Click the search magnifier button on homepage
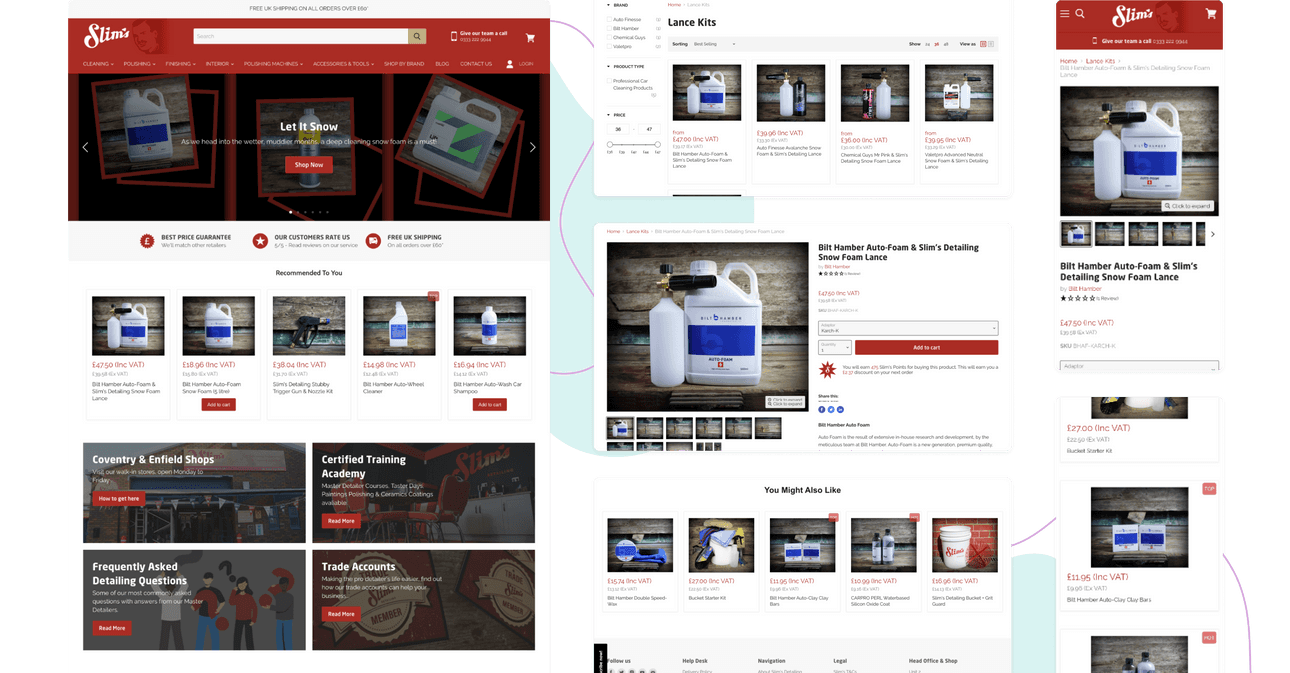This screenshot has width=1290, height=673. pyautogui.click(x=417, y=37)
